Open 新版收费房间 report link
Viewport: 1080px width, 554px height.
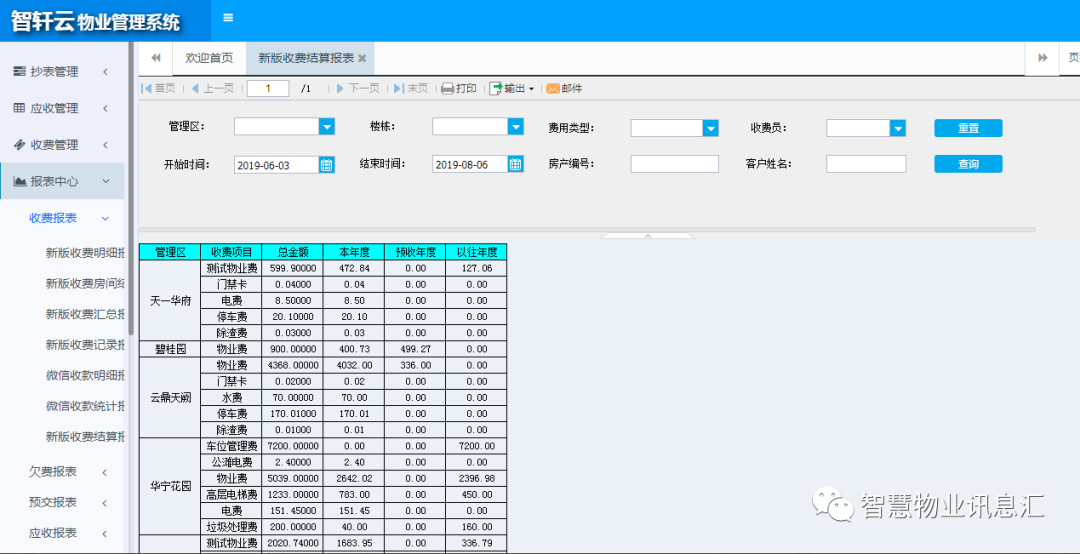tap(85, 283)
